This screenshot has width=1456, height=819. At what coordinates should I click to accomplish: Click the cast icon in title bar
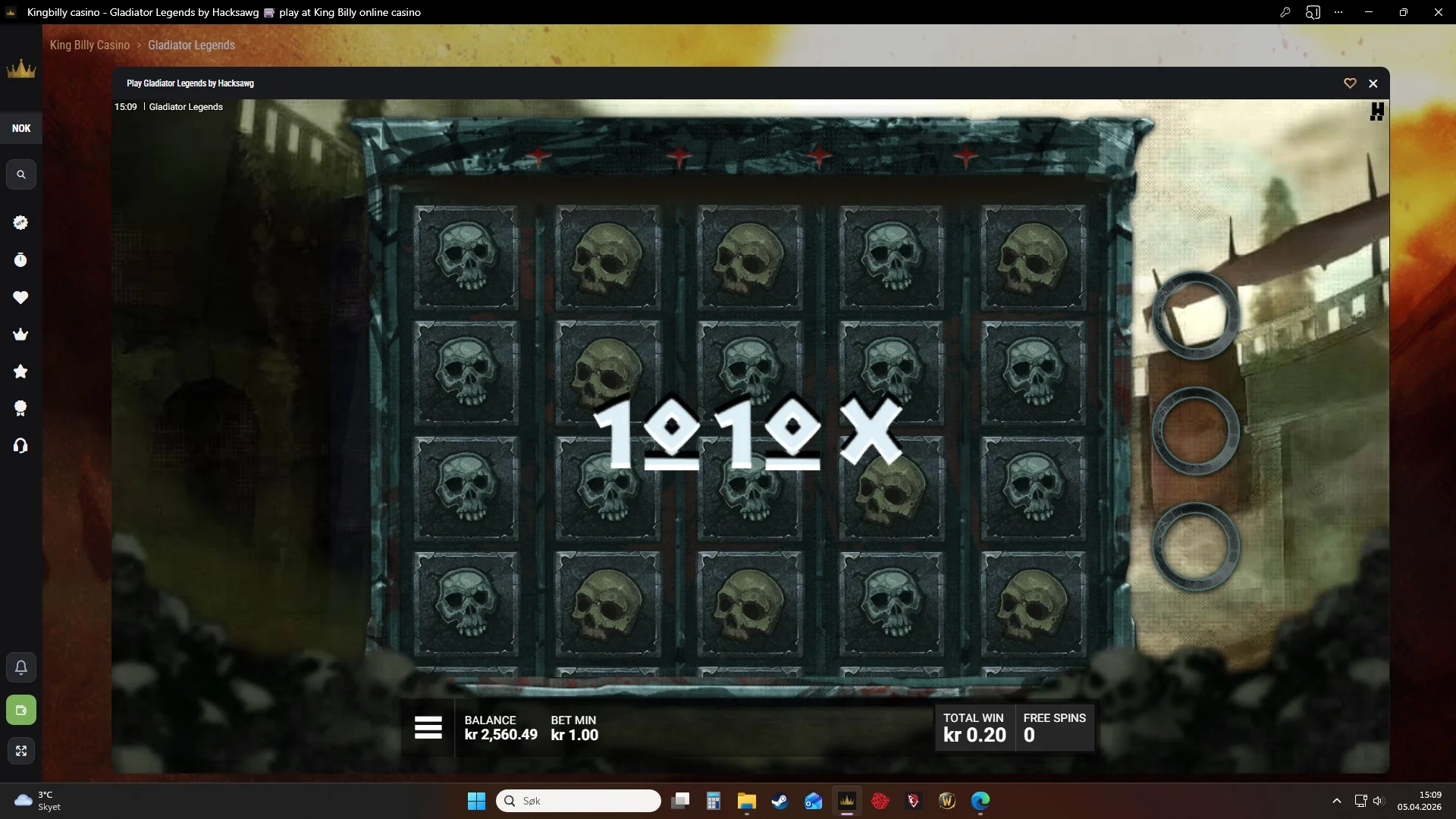pos(1313,12)
